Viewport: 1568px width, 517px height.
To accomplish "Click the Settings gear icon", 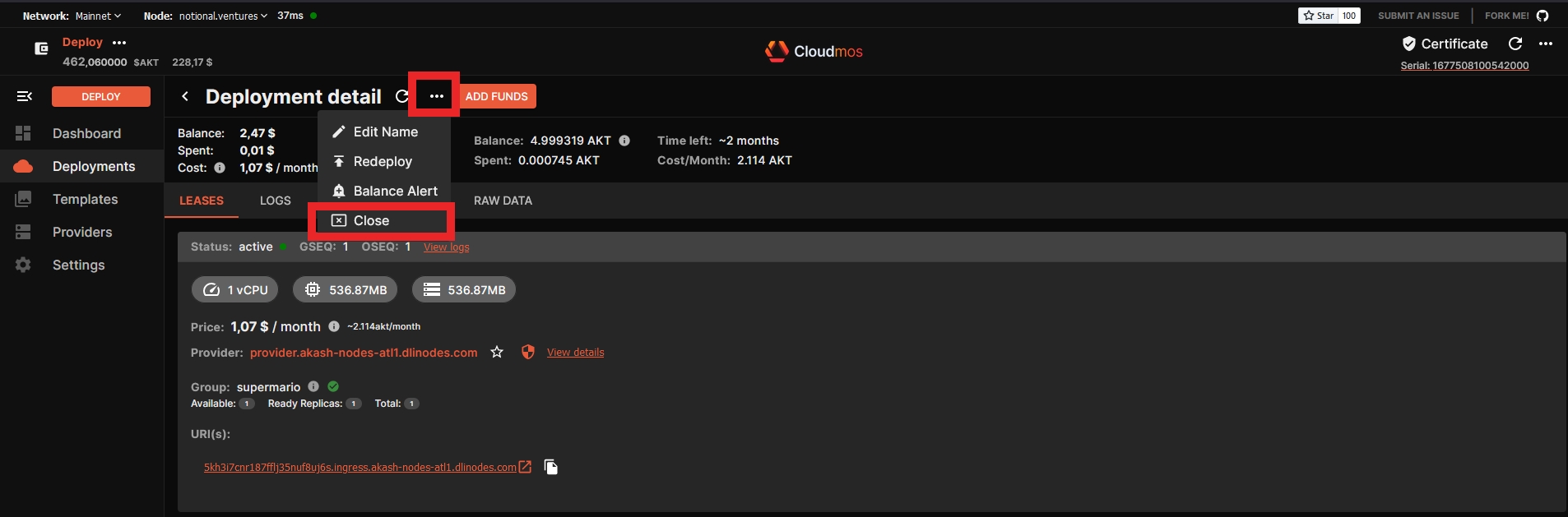I will [x=23, y=265].
